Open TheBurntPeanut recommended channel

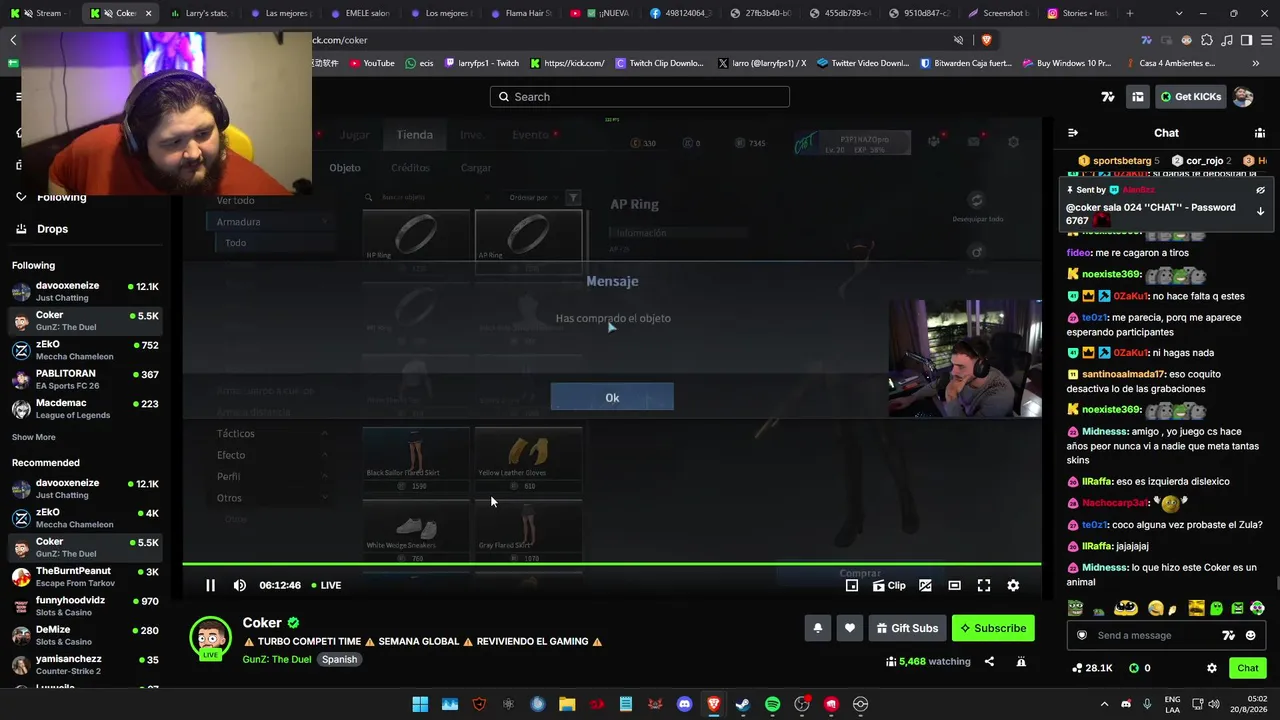(85, 576)
